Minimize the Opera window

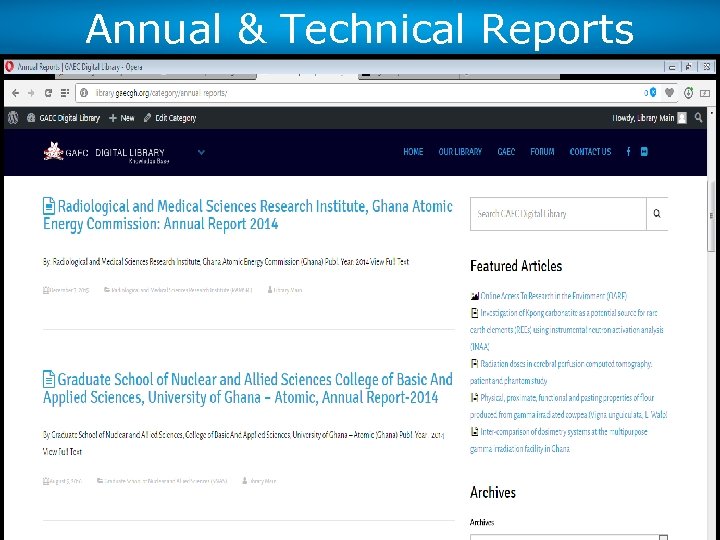(672, 67)
